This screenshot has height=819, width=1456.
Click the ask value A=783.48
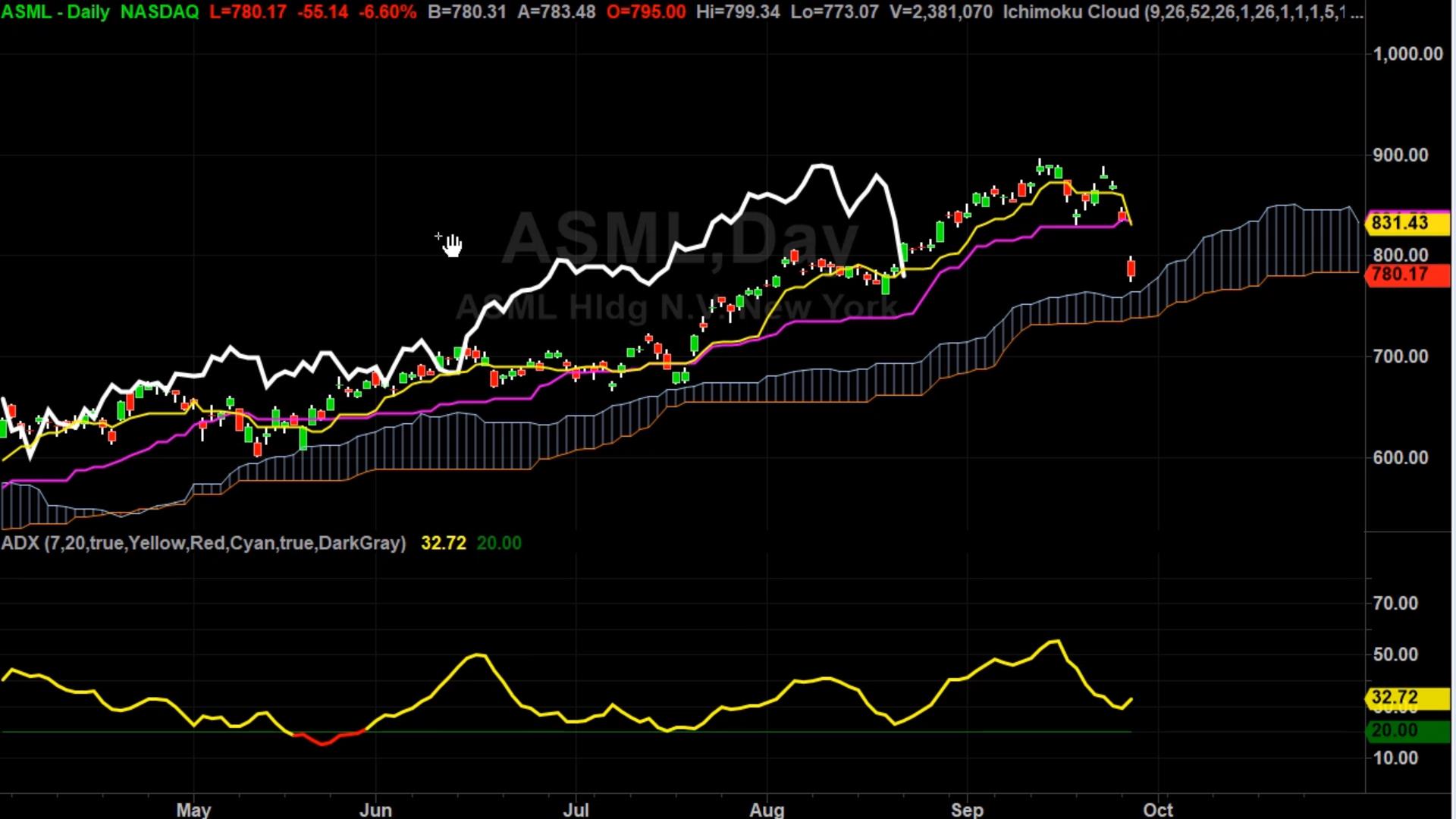point(557,12)
